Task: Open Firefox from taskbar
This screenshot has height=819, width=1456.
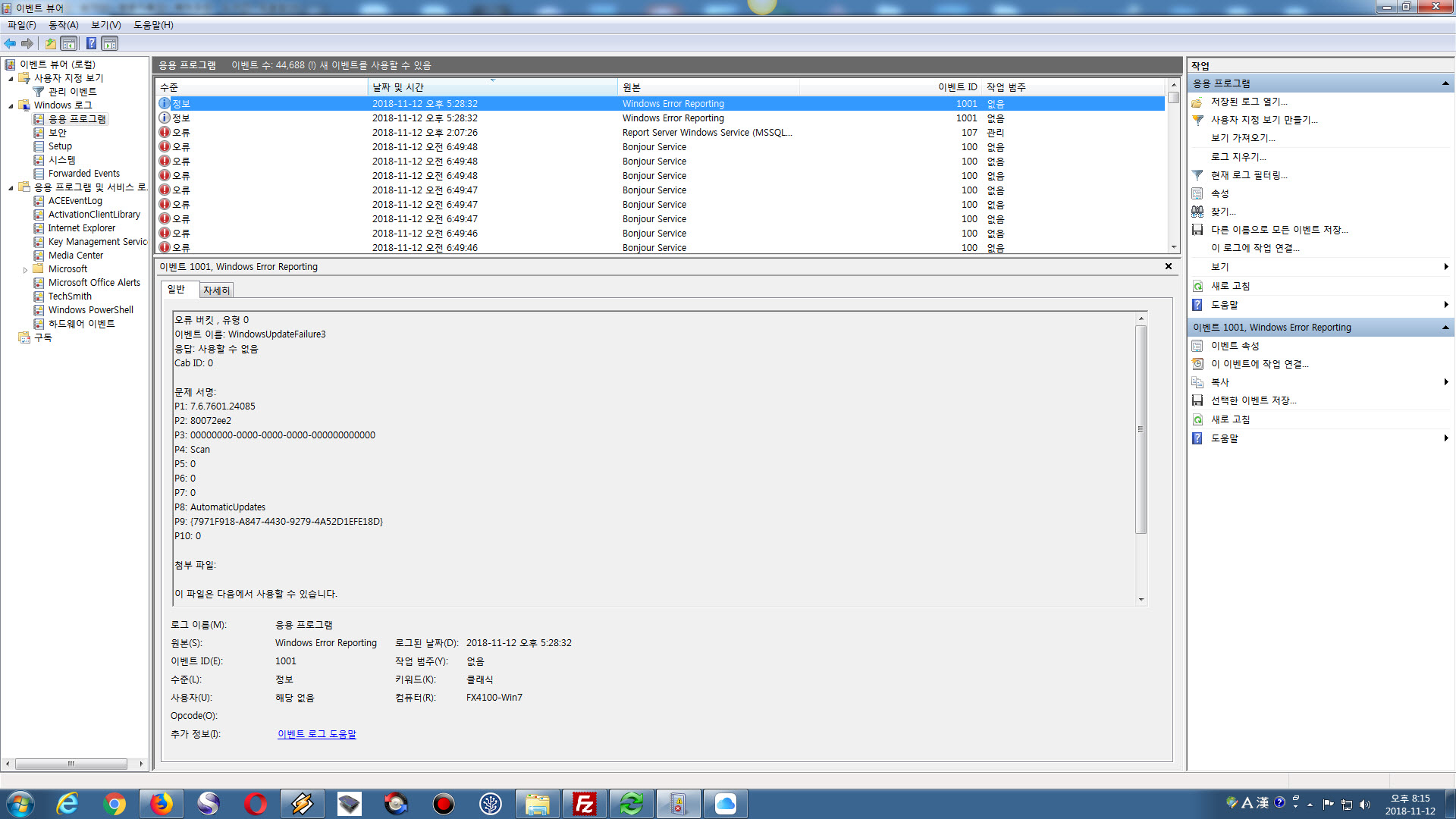Action: click(x=162, y=804)
